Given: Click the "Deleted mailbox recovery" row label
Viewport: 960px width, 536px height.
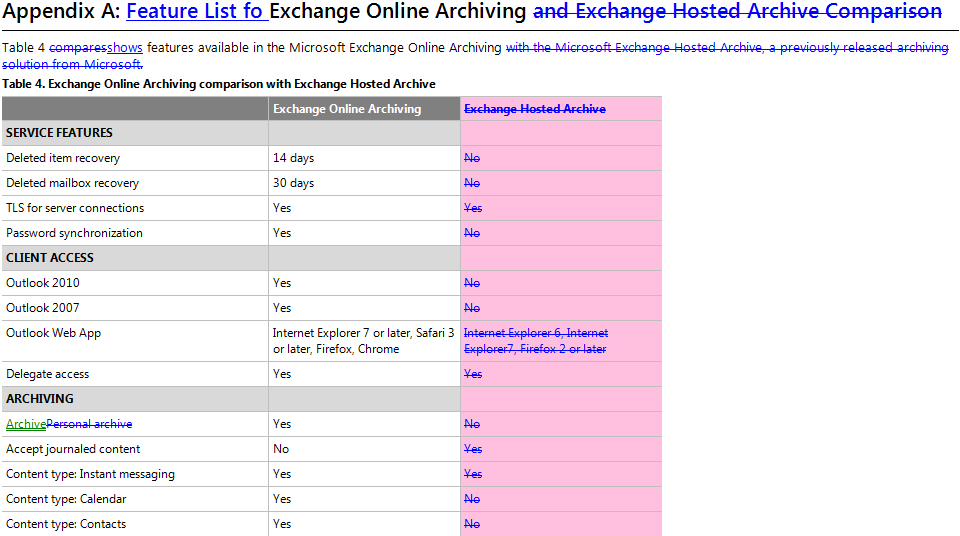Looking at the screenshot, I should (72, 183).
